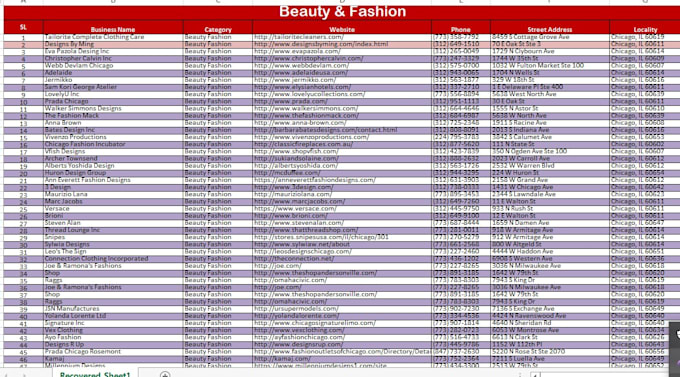Select the Designs R Up cell
The image size is (680, 377).
click(113, 345)
